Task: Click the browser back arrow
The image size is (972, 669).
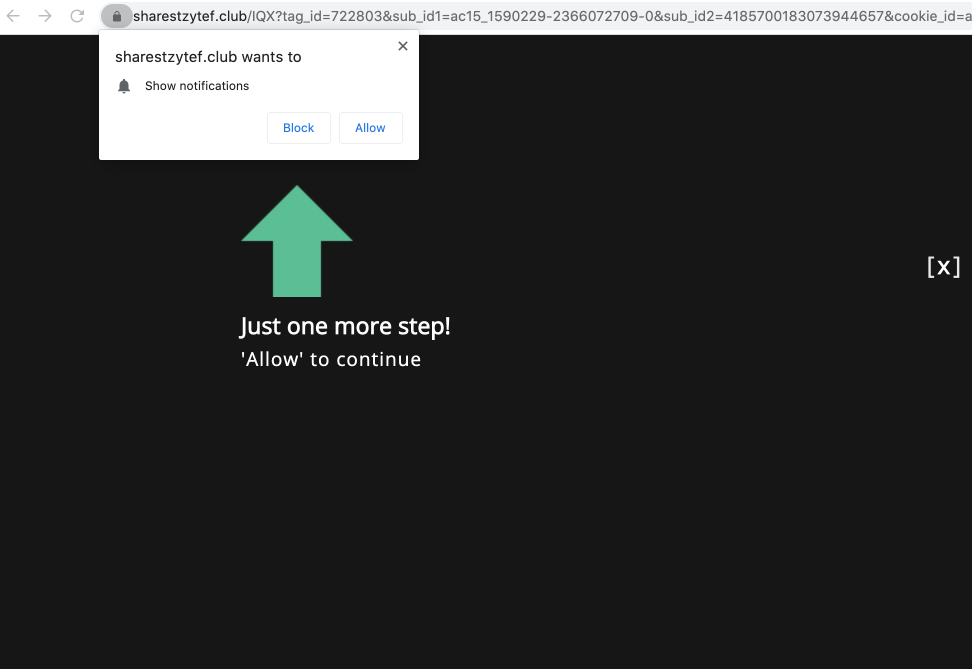Action: (x=14, y=16)
